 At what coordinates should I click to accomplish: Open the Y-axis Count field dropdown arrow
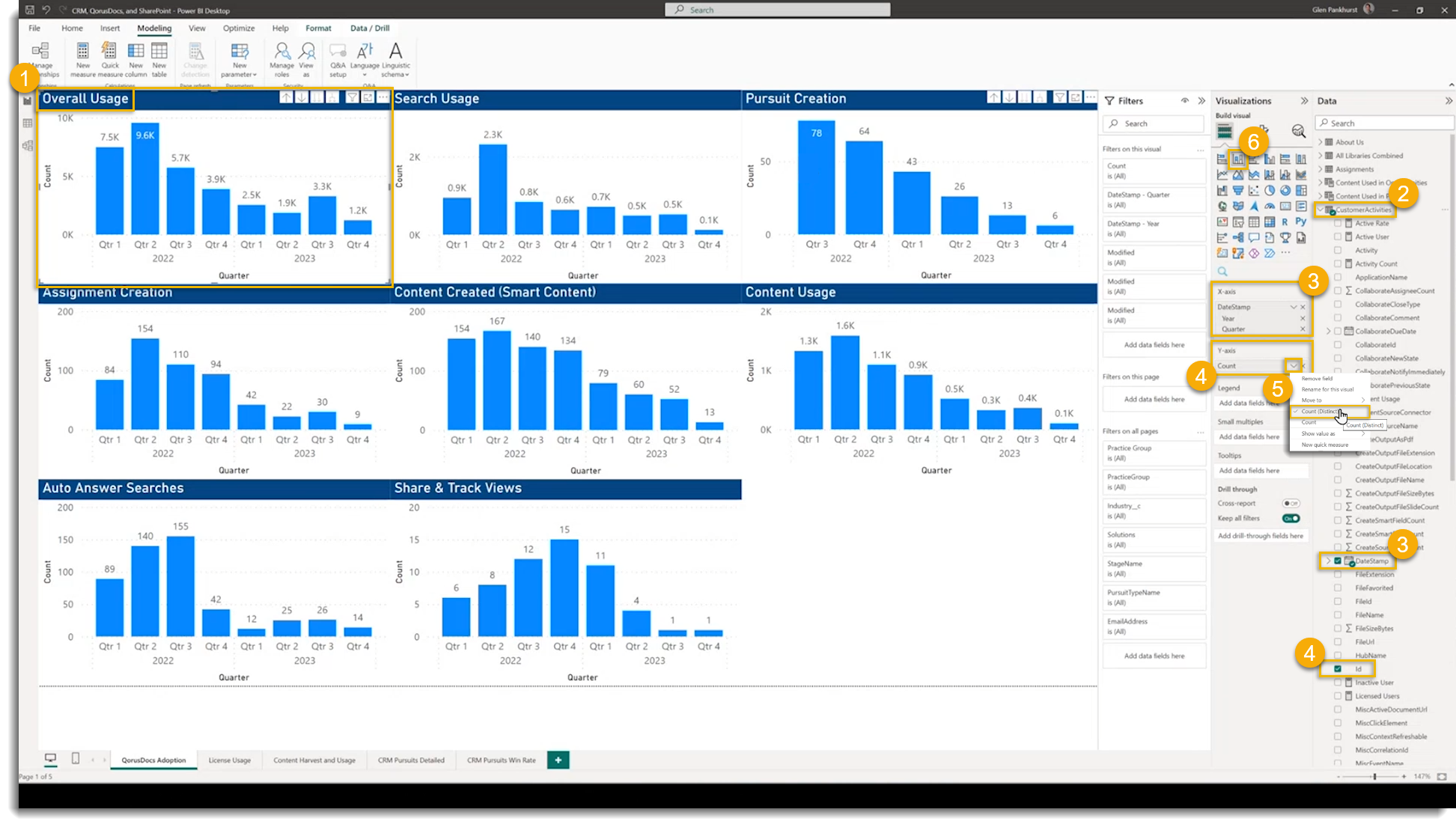click(x=1293, y=366)
